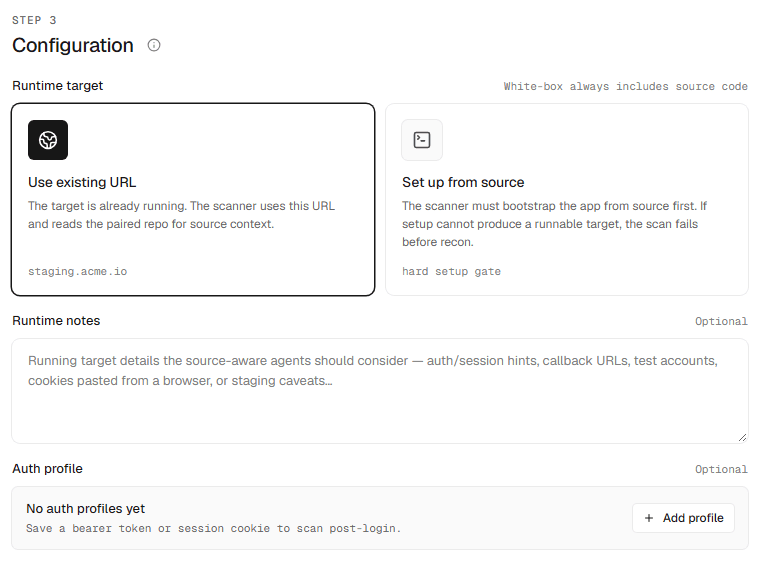
Task: Click the plus icon on Add profile
Action: (649, 518)
